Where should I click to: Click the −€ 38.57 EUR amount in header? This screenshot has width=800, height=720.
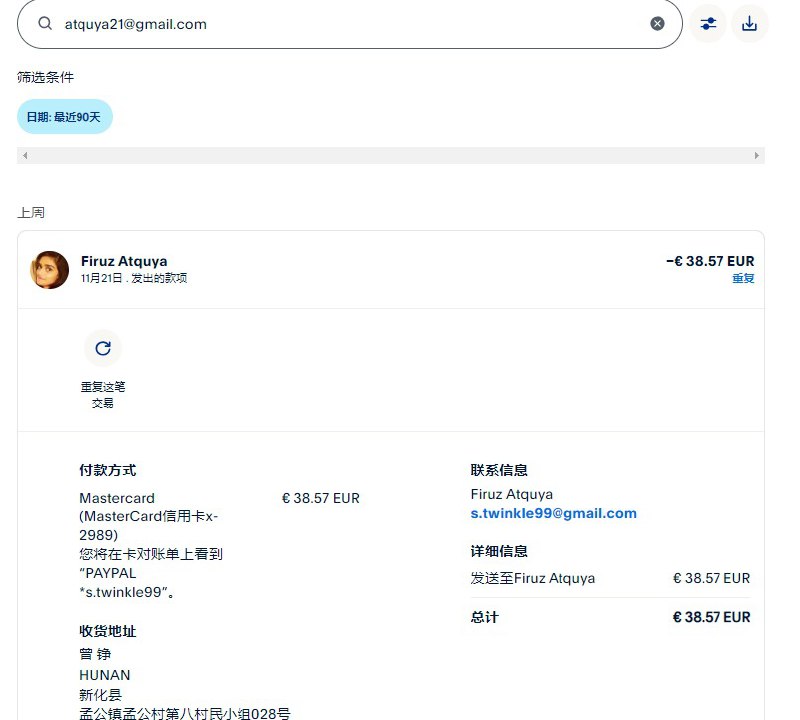[x=710, y=261]
